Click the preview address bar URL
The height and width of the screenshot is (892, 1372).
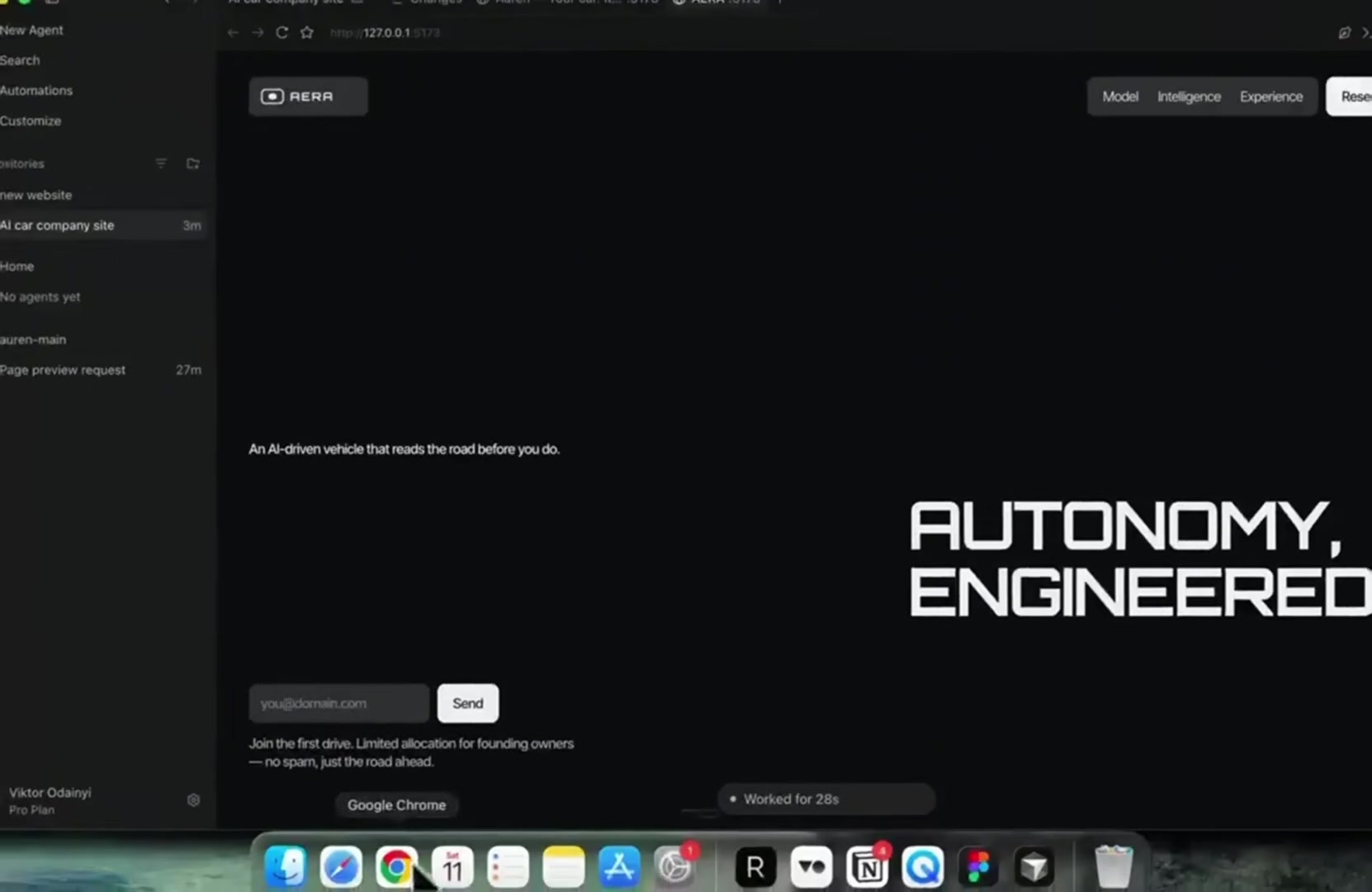click(385, 32)
